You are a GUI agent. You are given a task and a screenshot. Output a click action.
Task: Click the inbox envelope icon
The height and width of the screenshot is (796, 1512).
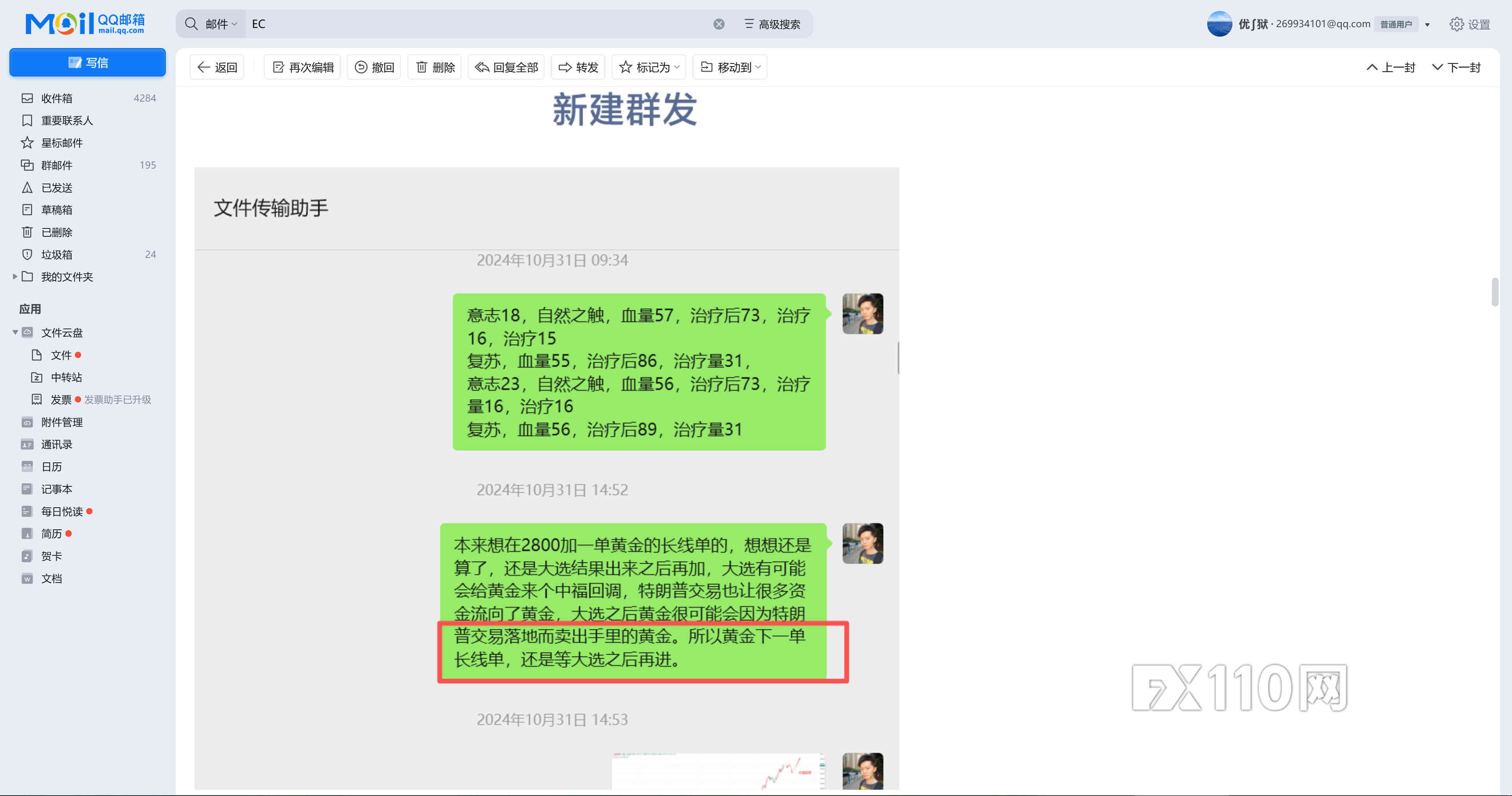pos(27,98)
